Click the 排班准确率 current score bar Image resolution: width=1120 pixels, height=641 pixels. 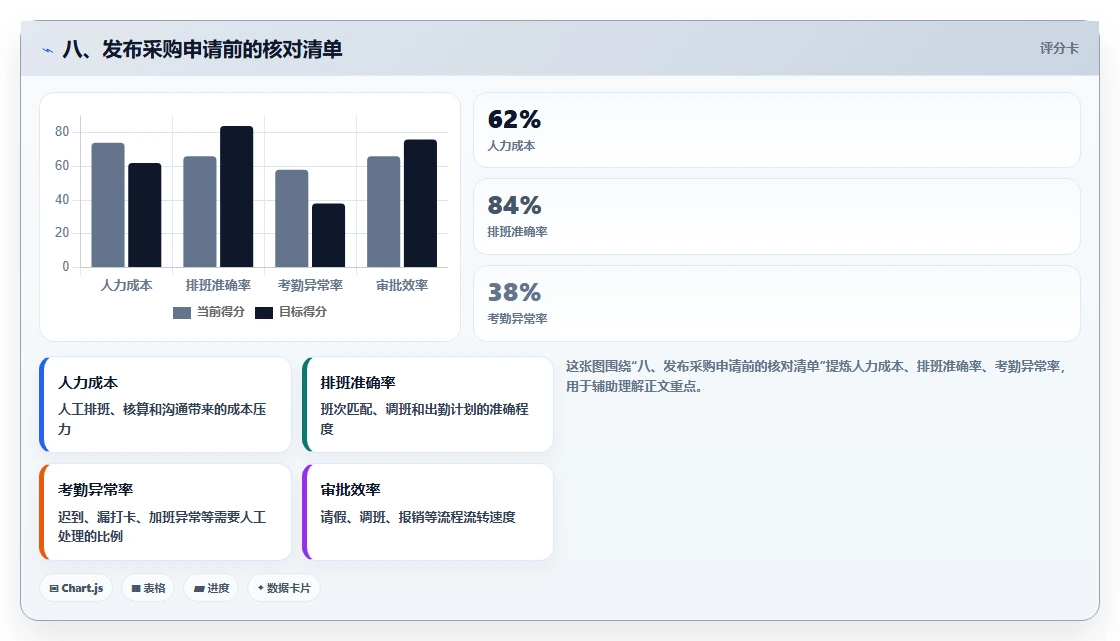200,212
